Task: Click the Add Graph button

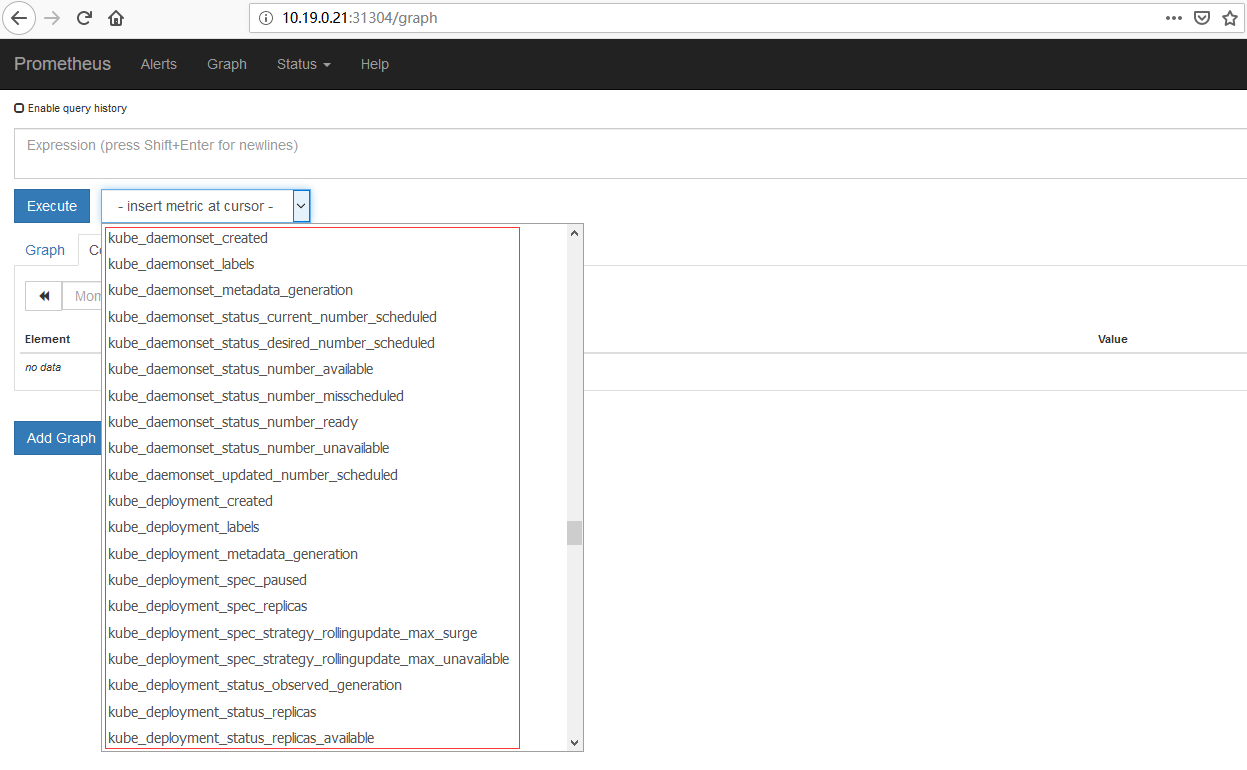Action: pyautogui.click(x=61, y=438)
